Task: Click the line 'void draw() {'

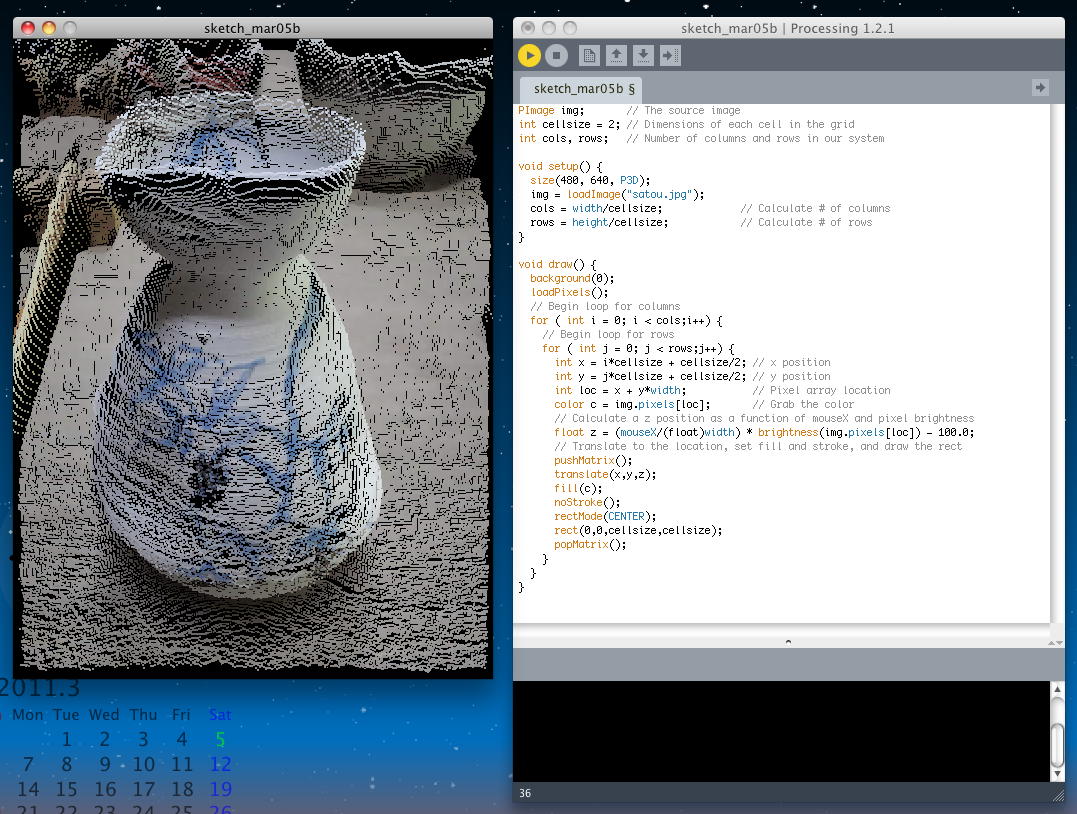Action: click(x=557, y=264)
